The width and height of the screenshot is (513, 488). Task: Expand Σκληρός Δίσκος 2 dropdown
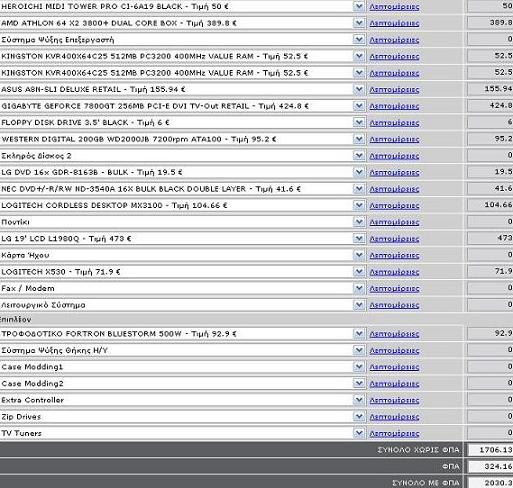click(359, 156)
